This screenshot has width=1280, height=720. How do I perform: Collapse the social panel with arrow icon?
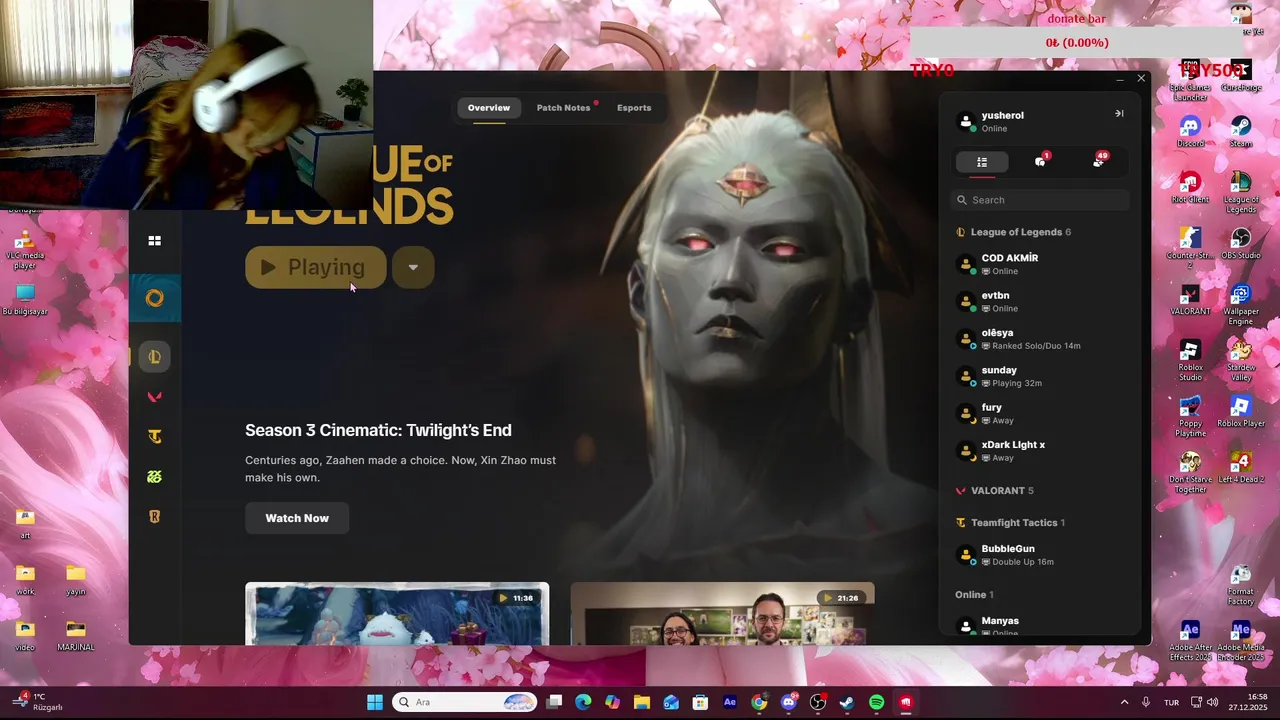[1119, 114]
